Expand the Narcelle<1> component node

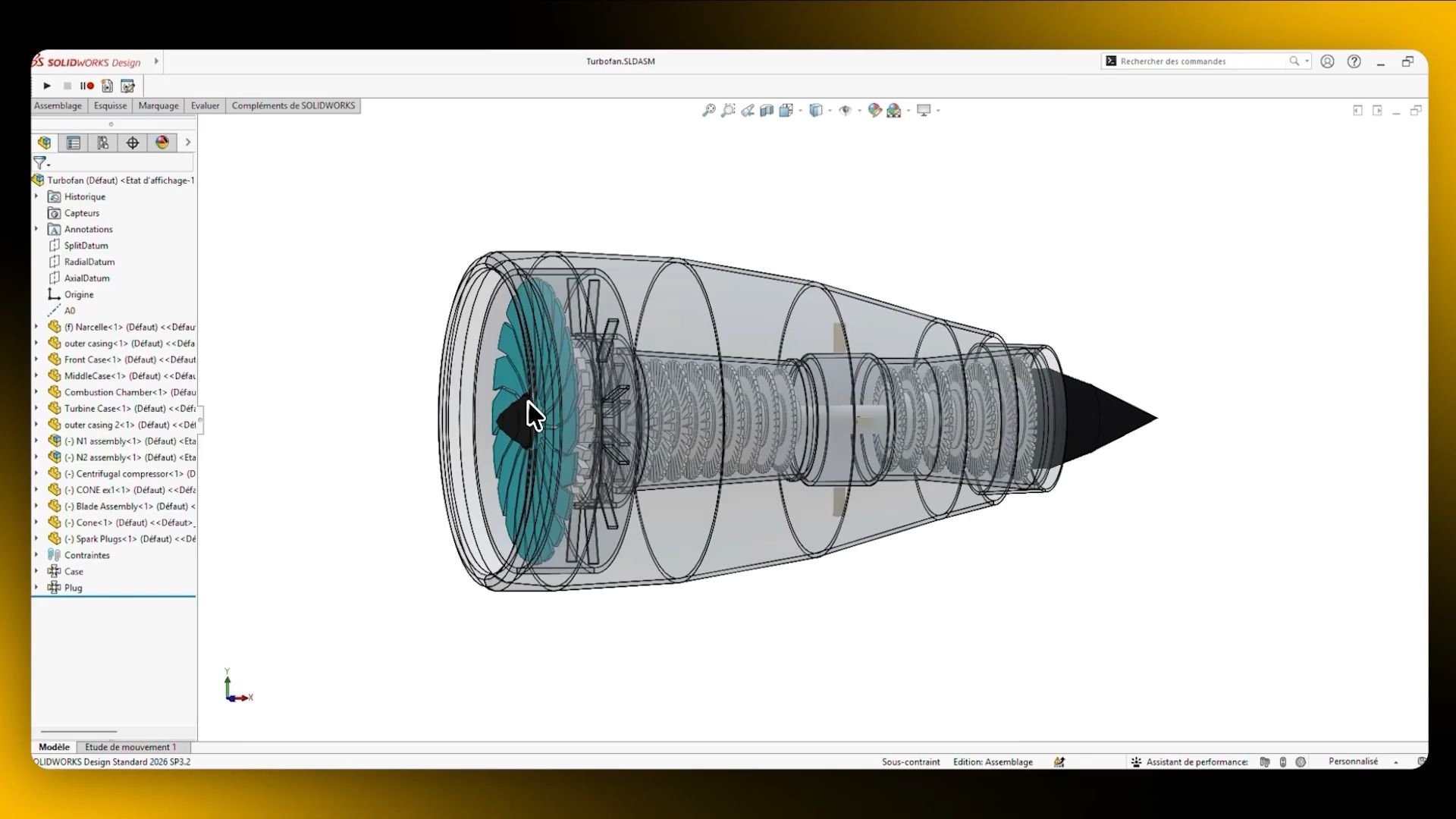36,327
